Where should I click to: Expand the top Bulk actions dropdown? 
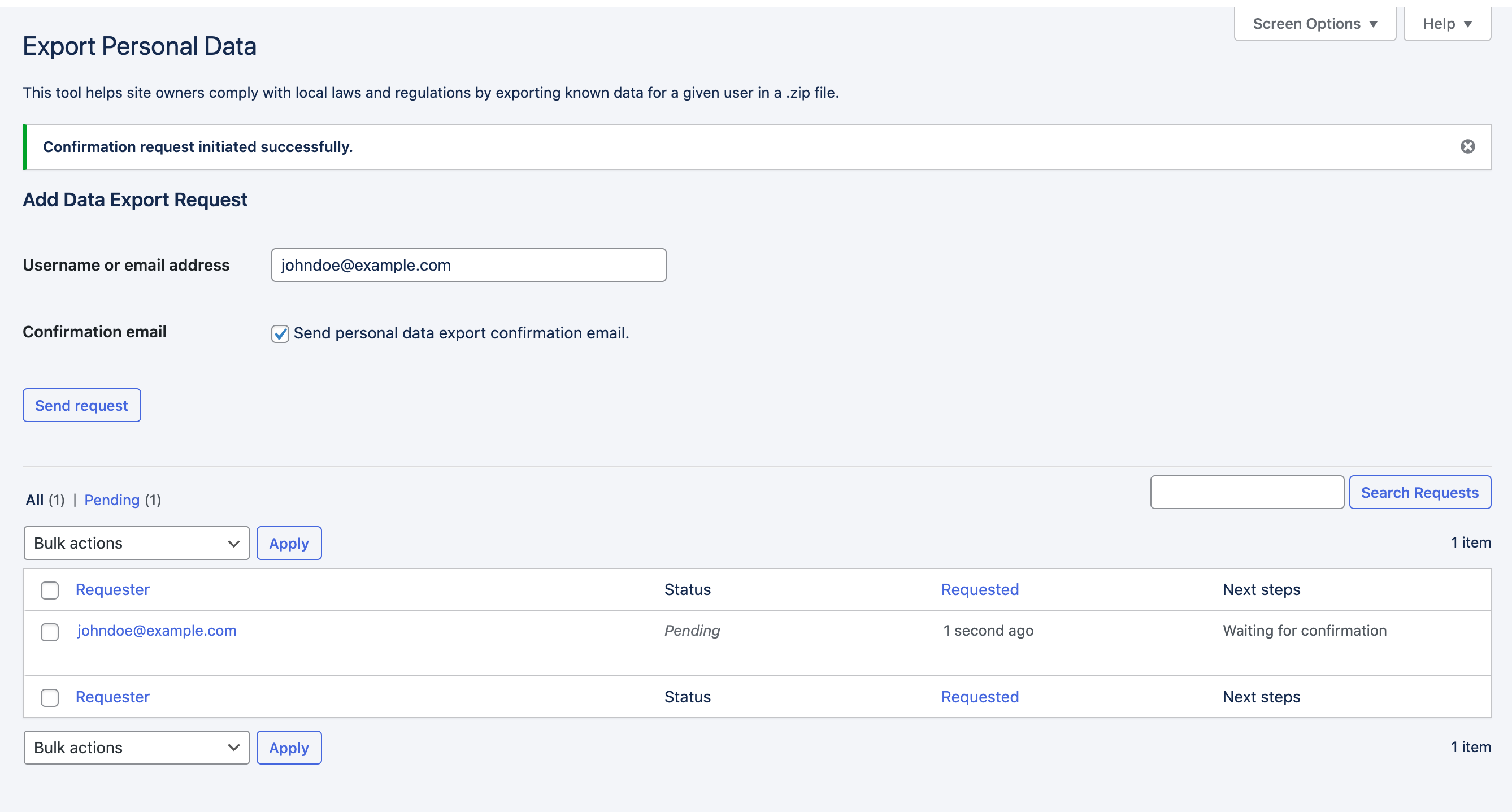[x=135, y=543]
